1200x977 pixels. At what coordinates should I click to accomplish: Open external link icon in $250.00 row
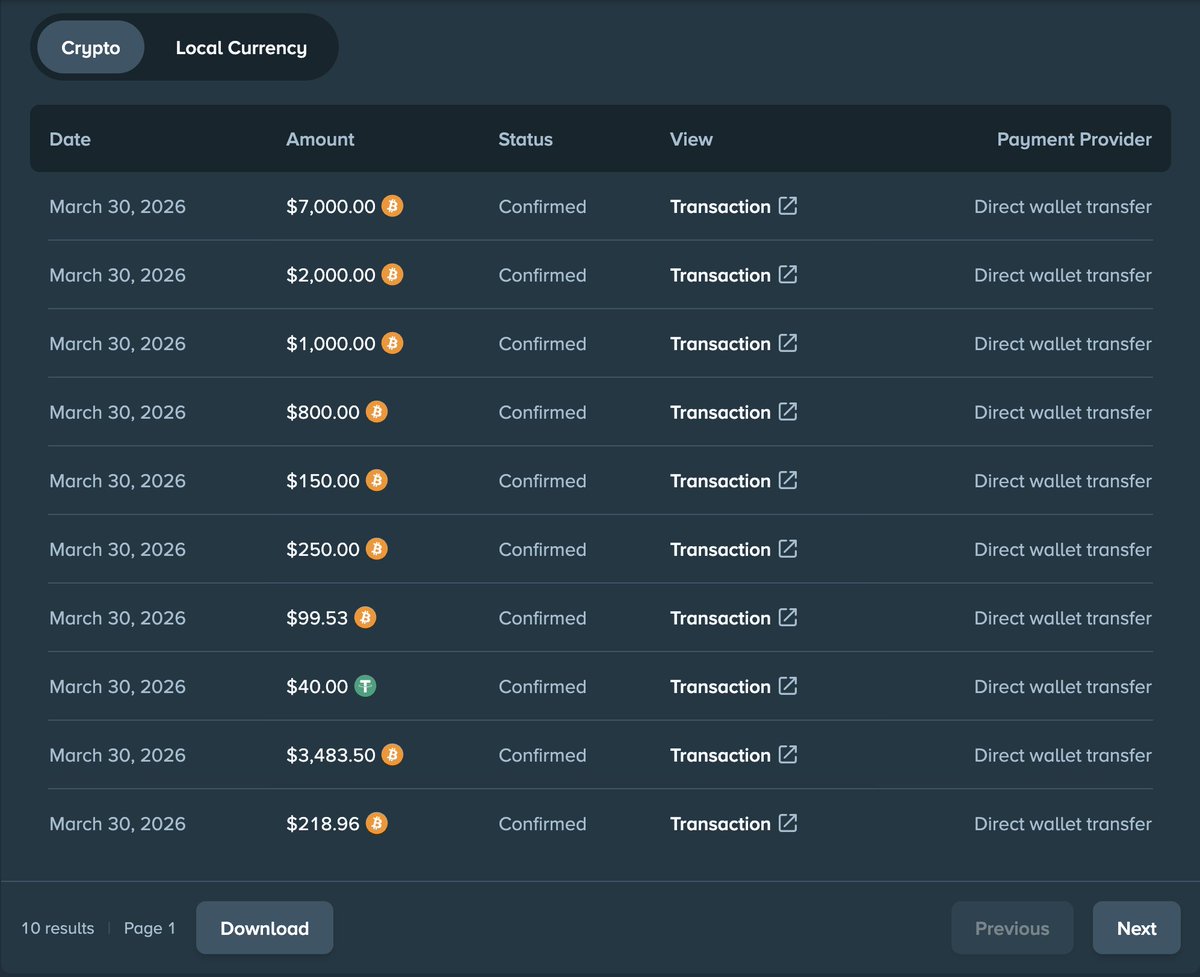(x=788, y=548)
